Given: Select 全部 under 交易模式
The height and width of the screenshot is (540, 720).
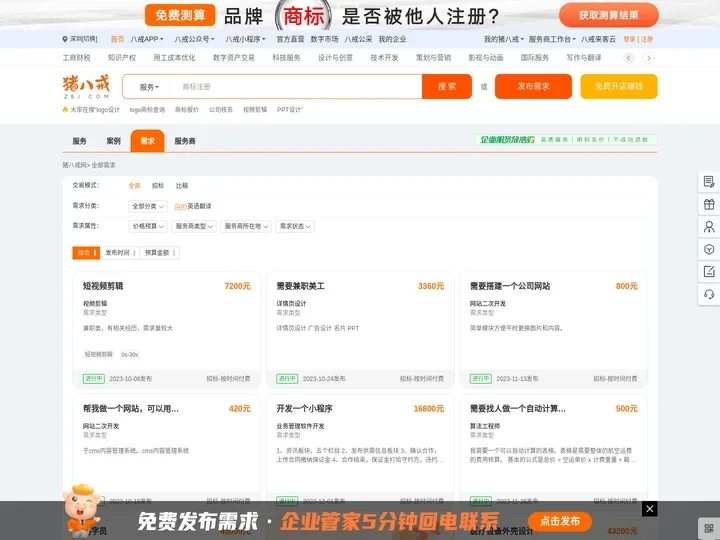Looking at the screenshot, I should point(134,186).
